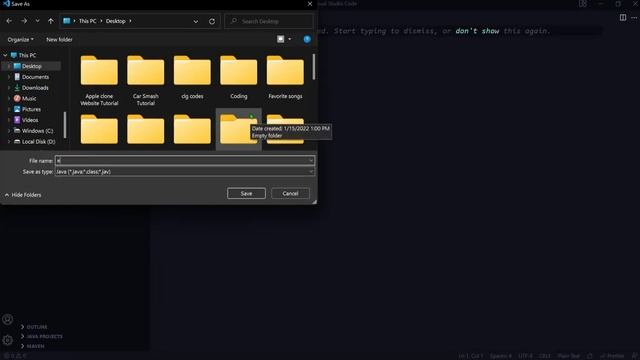Select Windows (C:) drive
The image size is (640, 360).
point(37,131)
